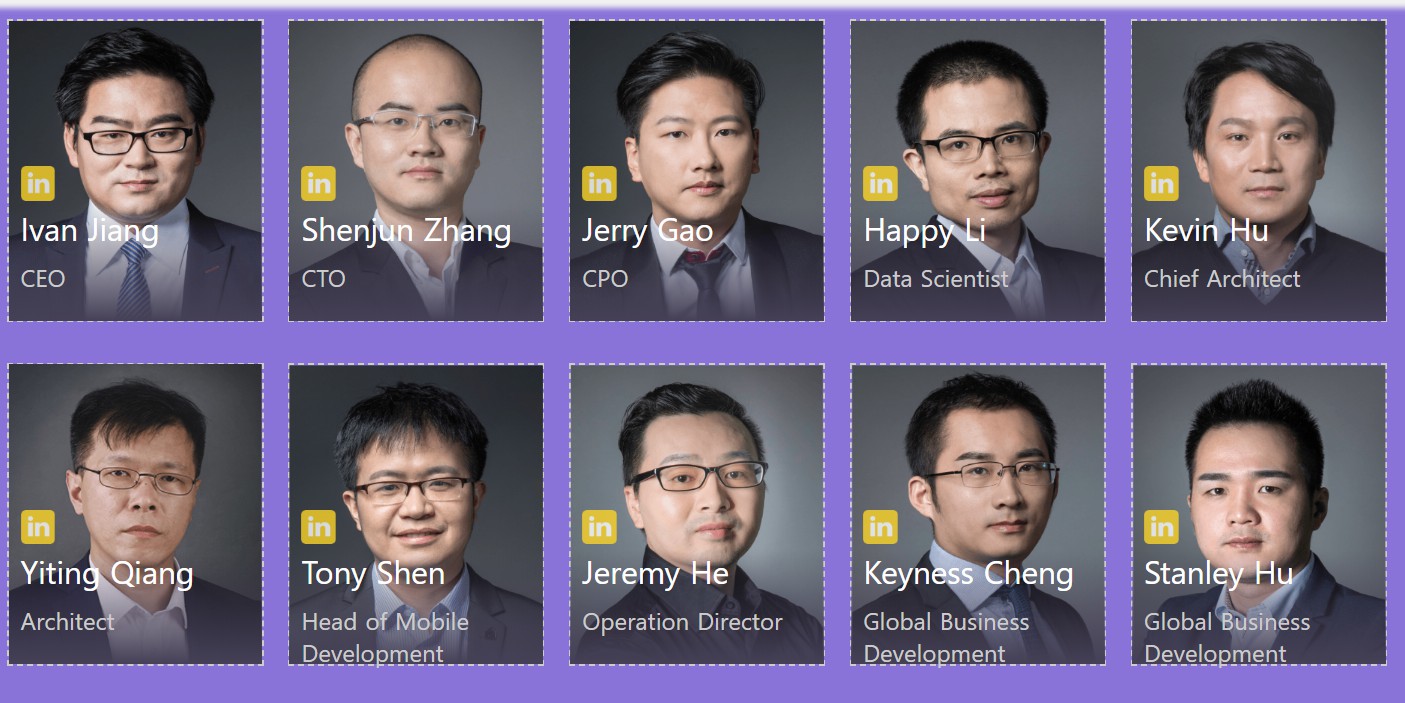Click Kevin Hu's LinkedIn icon
This screenshot has height=703, width=1405.
point(1162,184)
